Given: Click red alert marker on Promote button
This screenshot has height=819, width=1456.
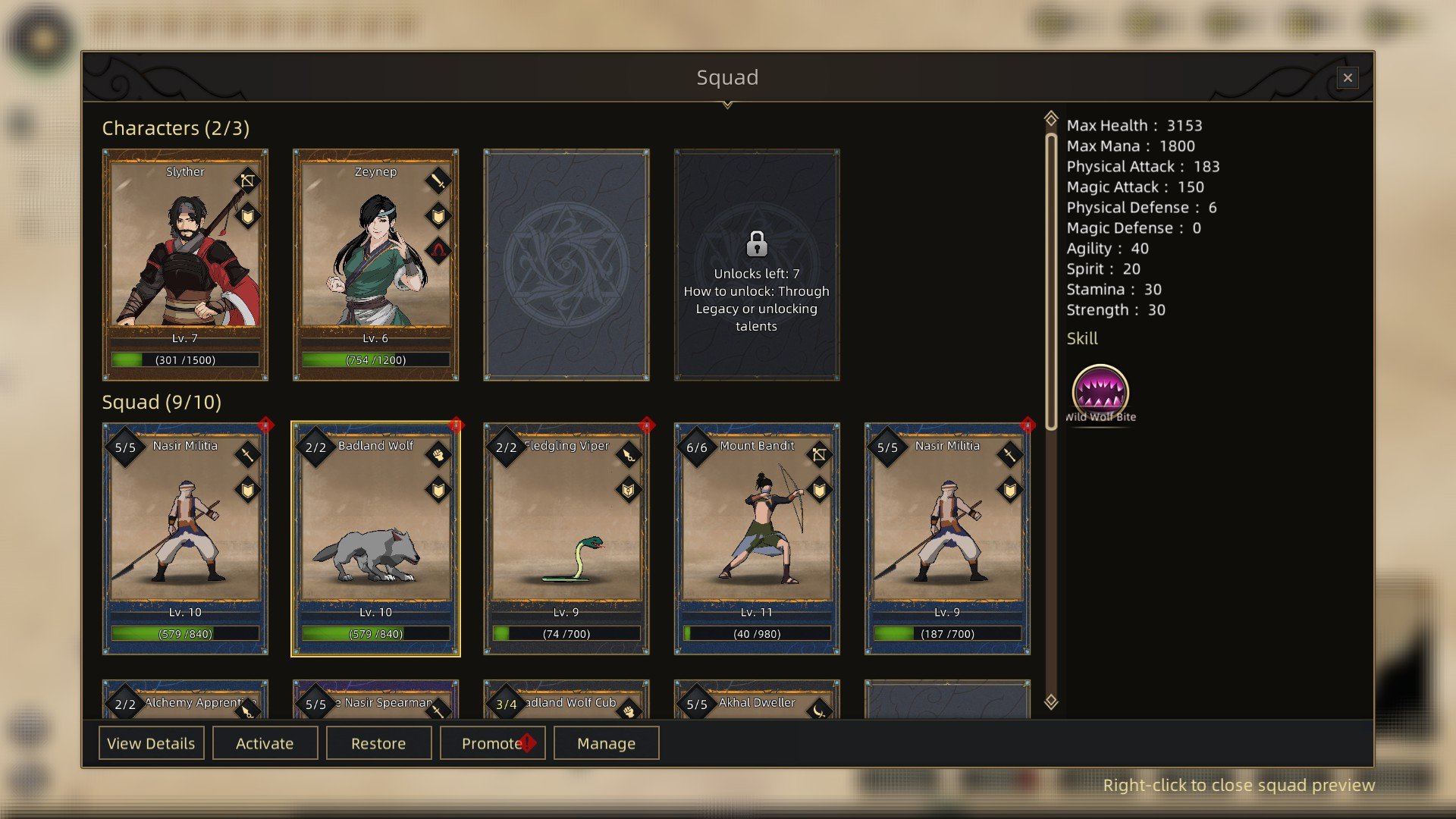Looking at the screenshot, I should tap(528, 742).
